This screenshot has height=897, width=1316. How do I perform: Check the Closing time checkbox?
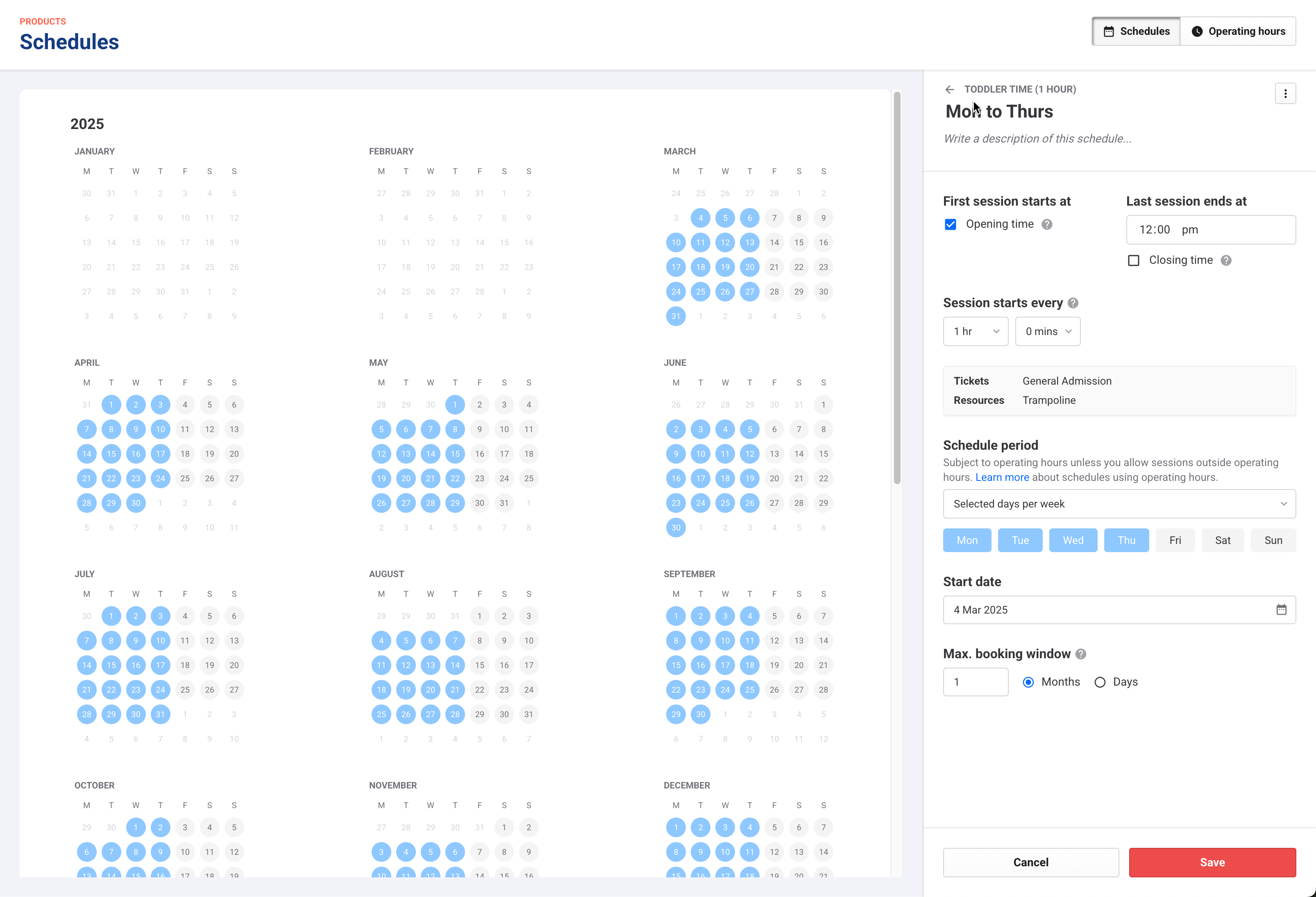pyautogui.click(x=1134, y=260)
